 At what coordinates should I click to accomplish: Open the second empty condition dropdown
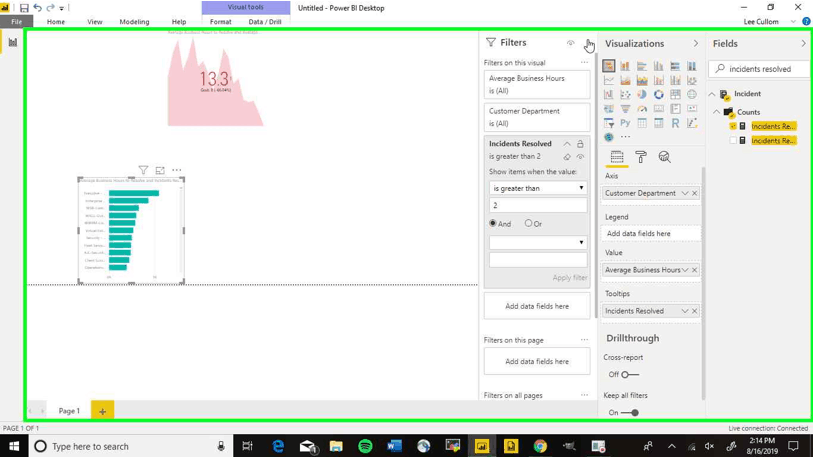[538, 242]
